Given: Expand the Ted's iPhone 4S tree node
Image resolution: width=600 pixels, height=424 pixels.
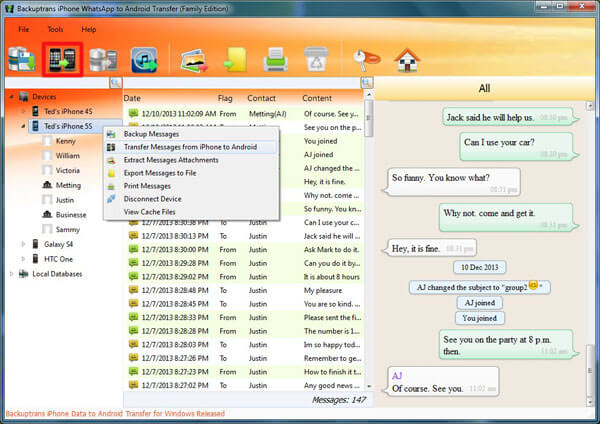Looking at the screenshot, I should pyautogui.click(x=22, y=112).
